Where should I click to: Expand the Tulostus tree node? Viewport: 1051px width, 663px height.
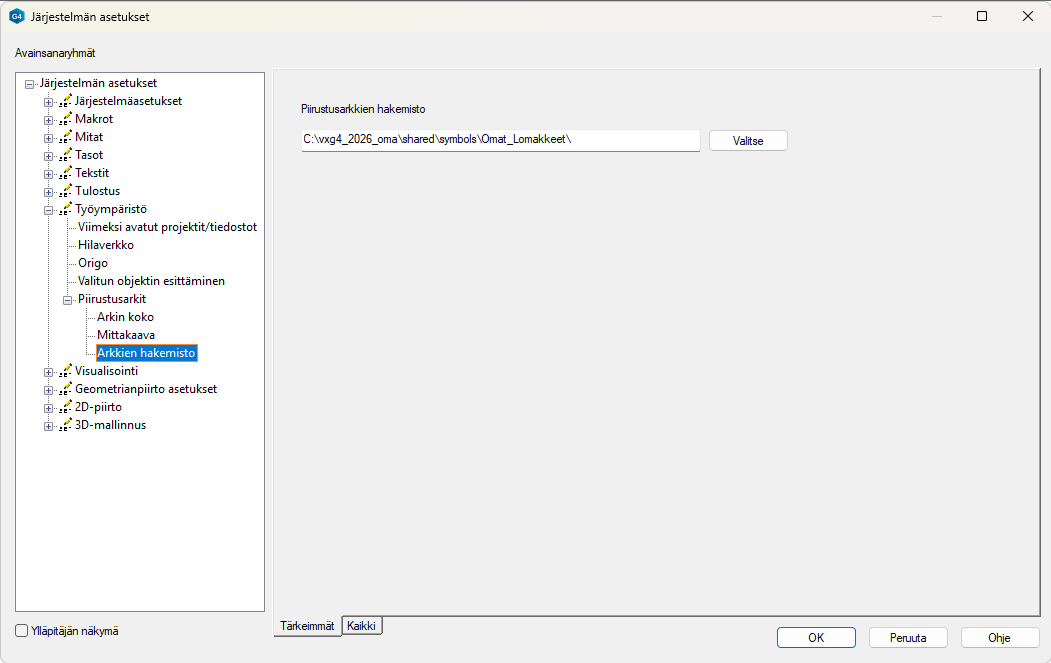[48, 193]
